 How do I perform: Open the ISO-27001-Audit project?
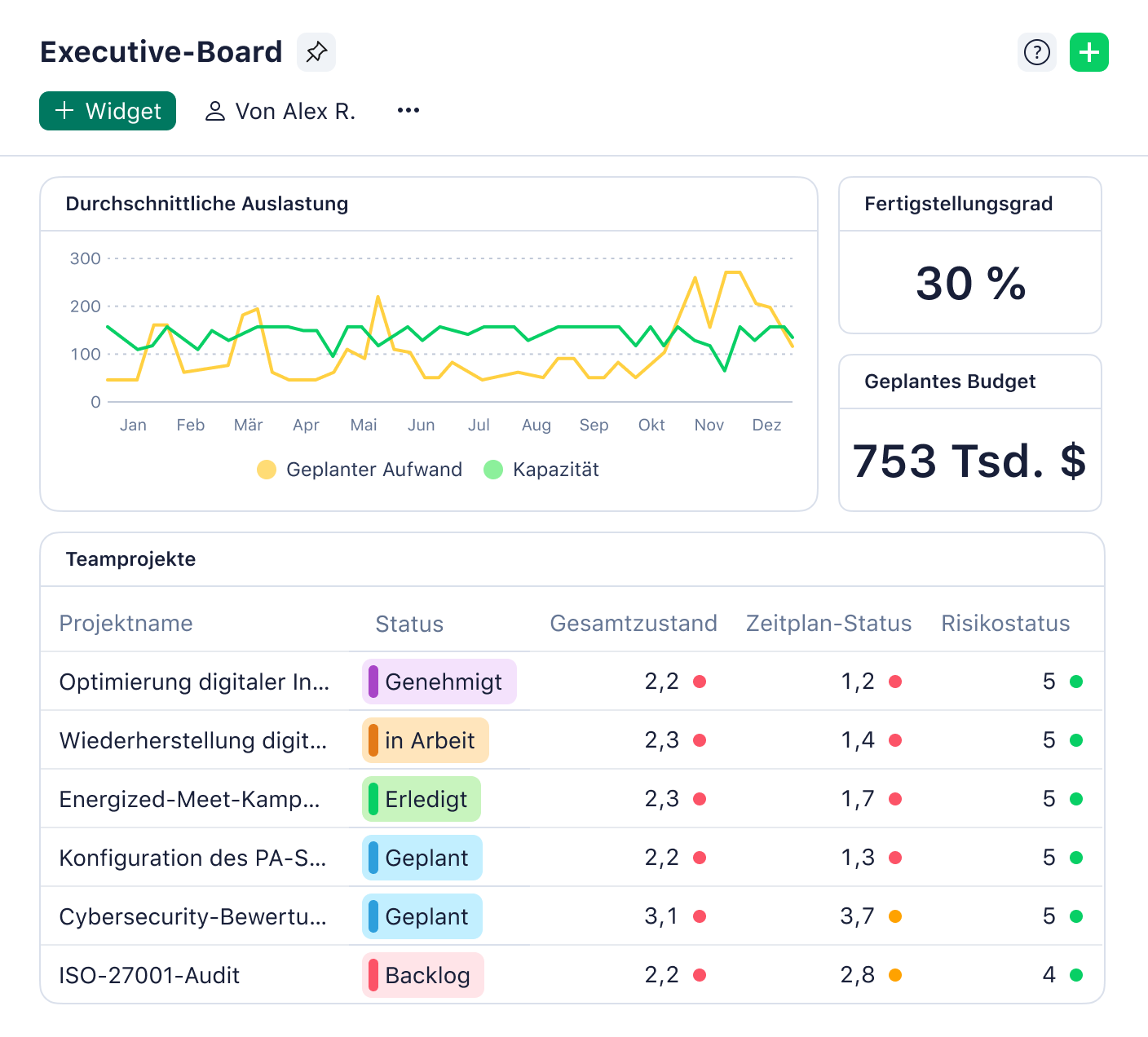point(149,975)
